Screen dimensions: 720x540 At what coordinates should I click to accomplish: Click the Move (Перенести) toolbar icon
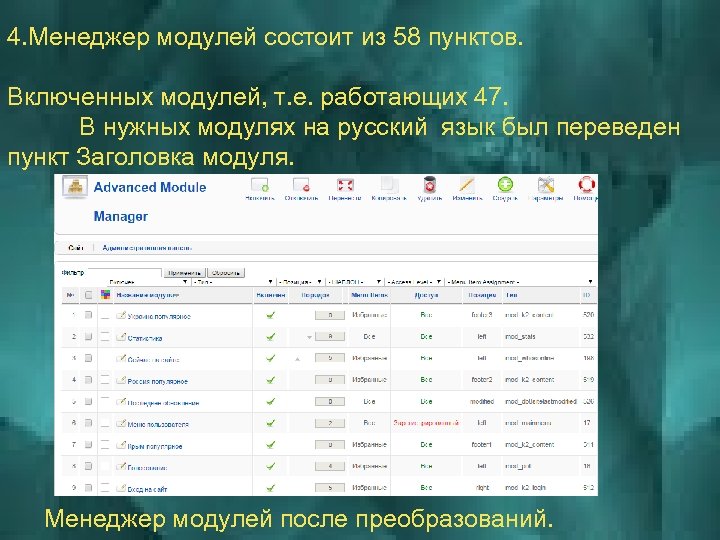pyautogui.click(x=345, y=185)
